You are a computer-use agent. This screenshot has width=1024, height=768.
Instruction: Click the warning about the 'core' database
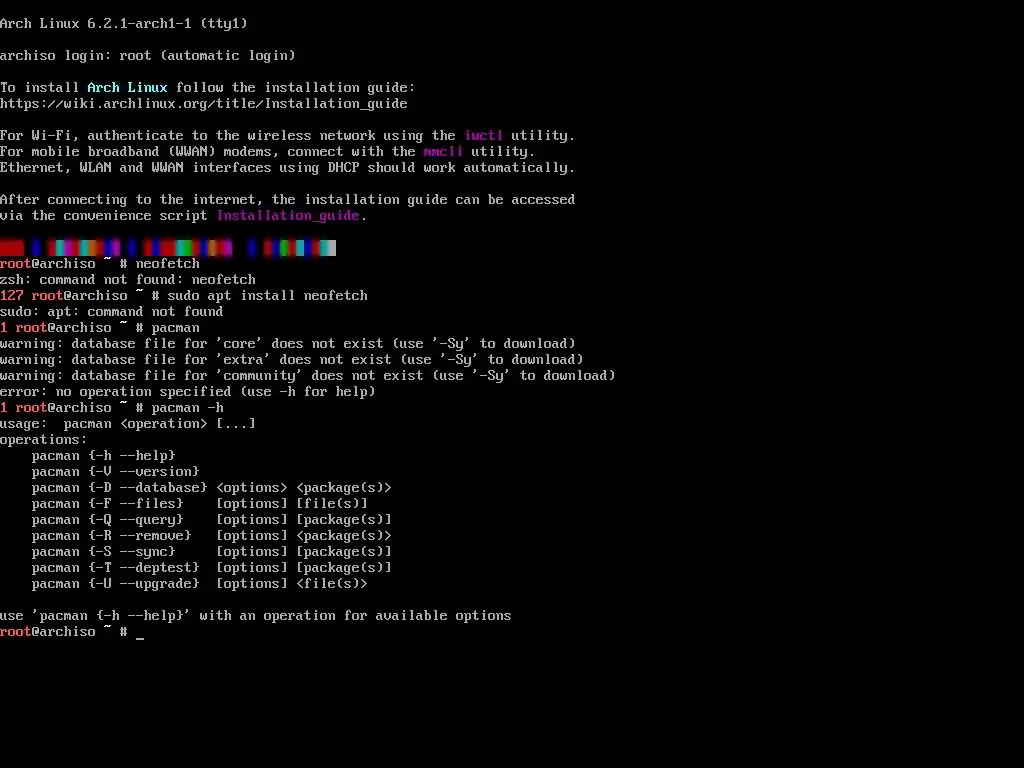point(287,344)
